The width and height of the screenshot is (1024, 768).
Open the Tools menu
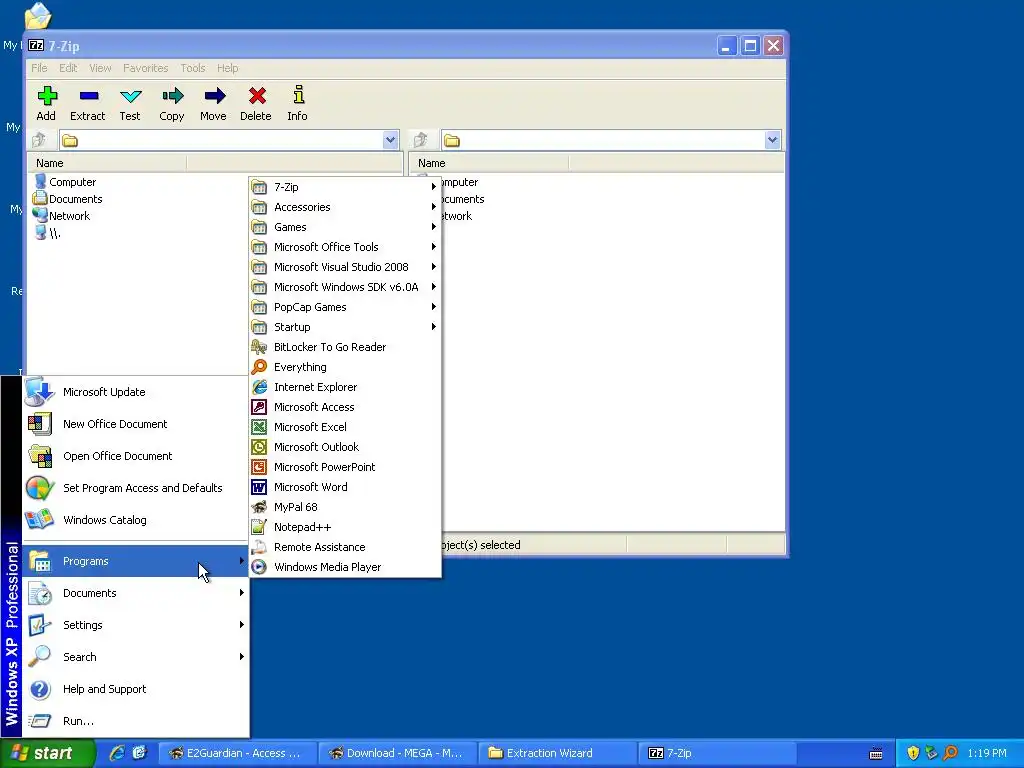coord(193,68)
